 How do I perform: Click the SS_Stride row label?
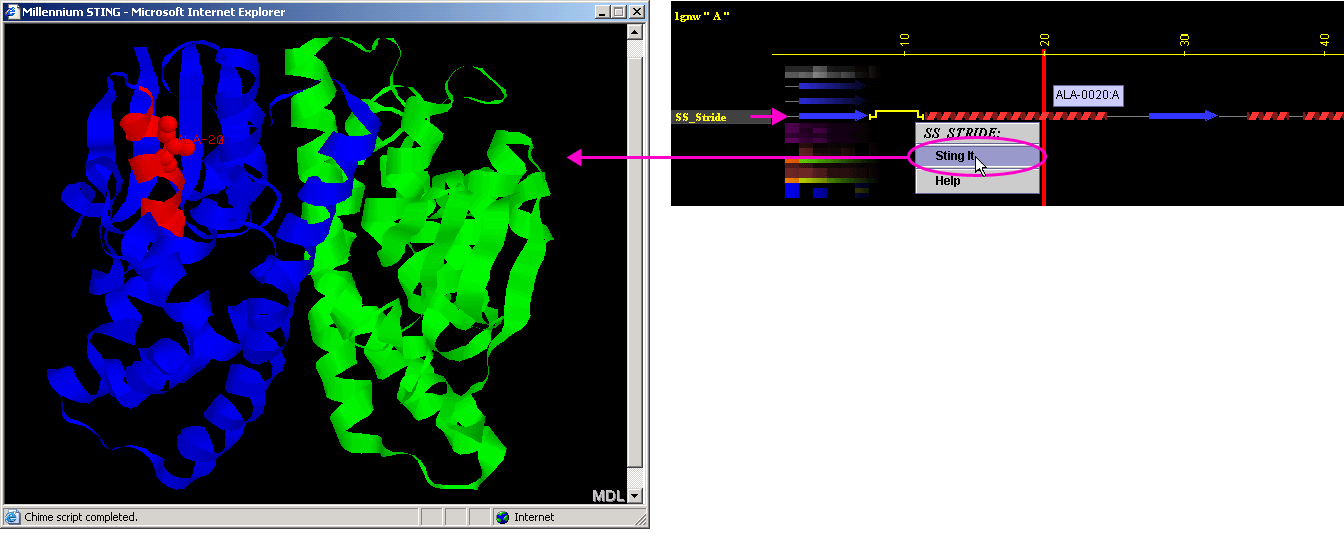tap(700, 117)
